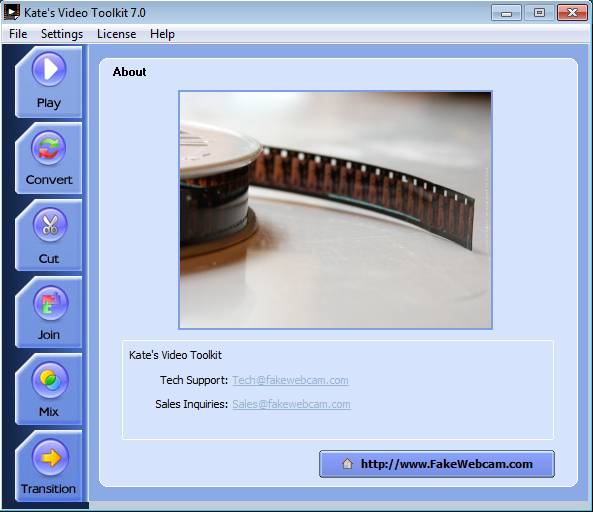Choose the Join video tool

48,312
